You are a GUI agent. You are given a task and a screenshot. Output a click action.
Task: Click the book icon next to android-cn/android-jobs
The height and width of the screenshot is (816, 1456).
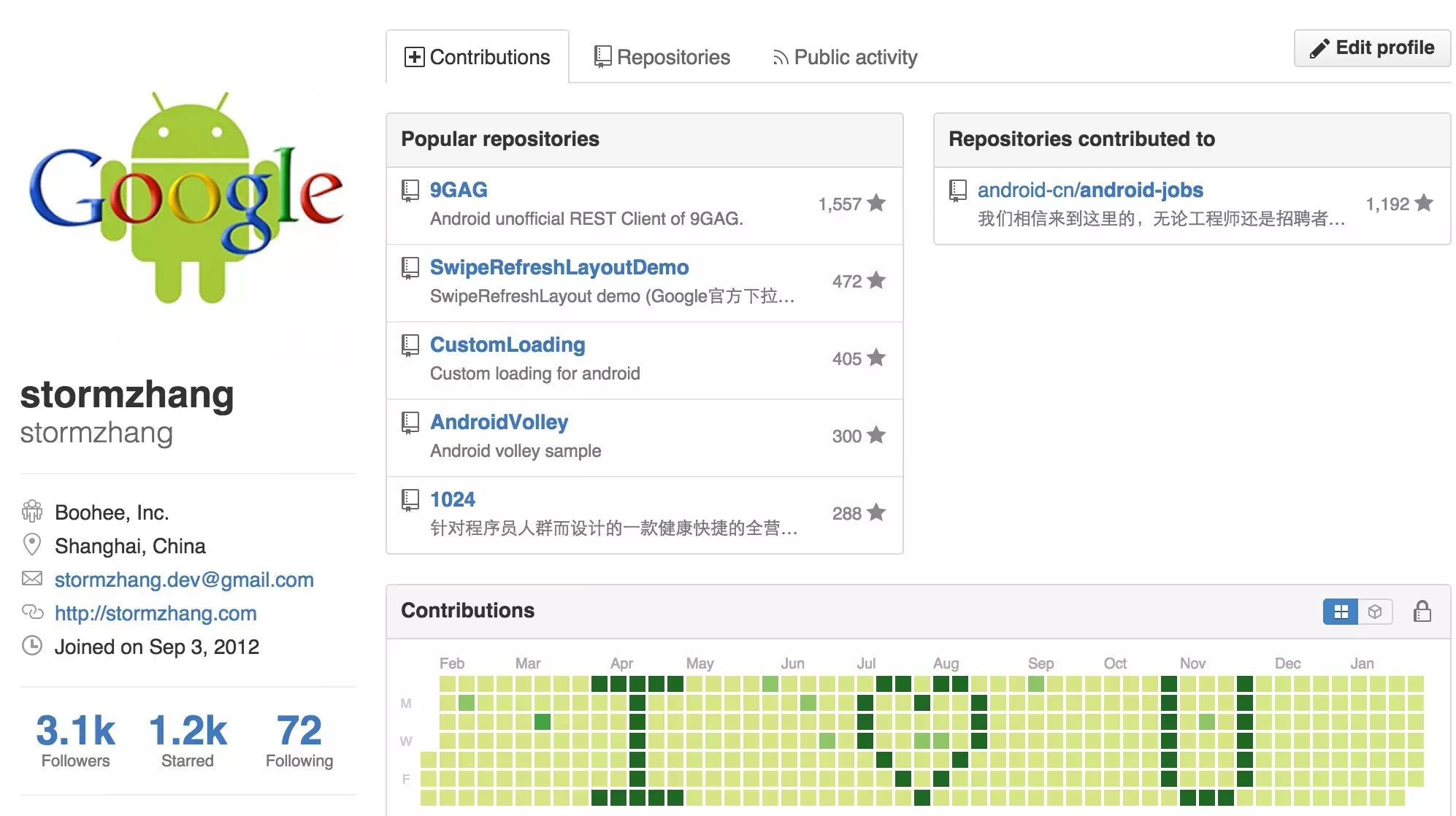pos(957,191)
